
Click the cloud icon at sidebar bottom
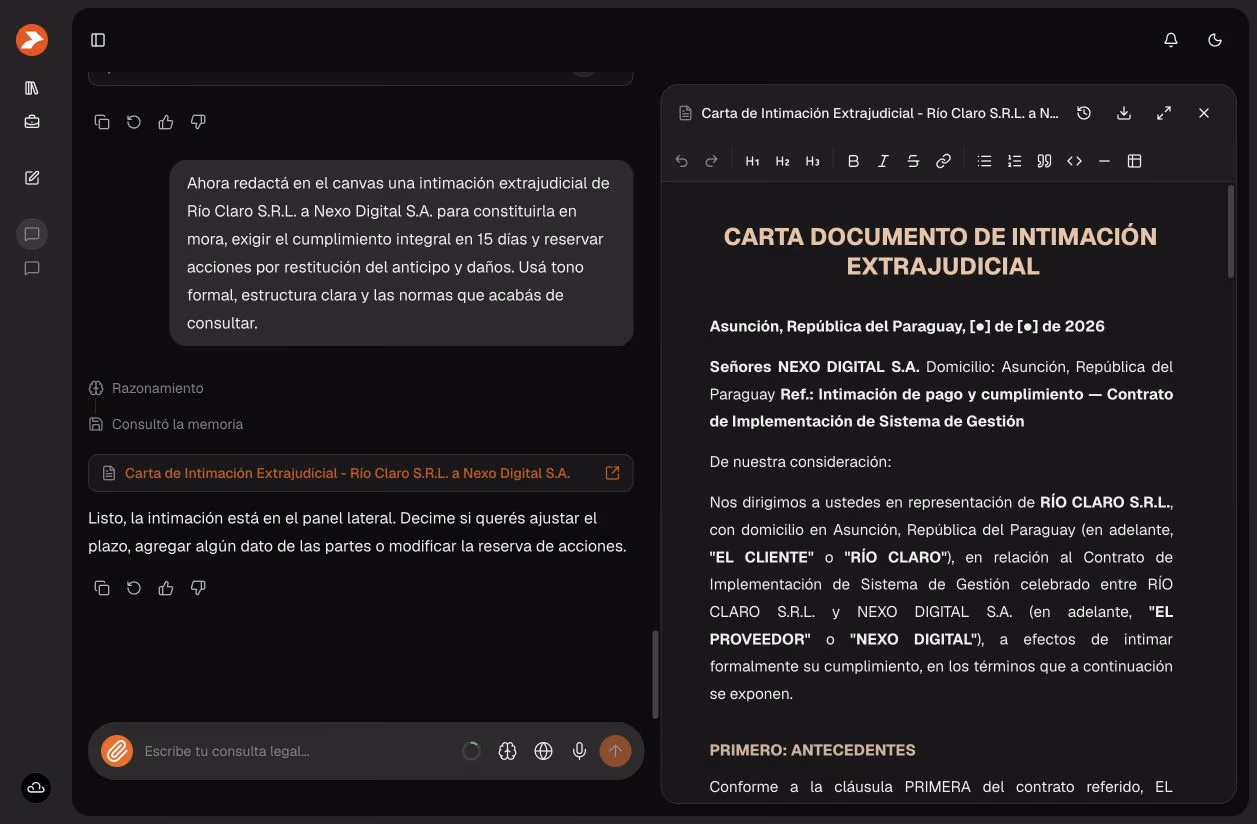(36, 788)
